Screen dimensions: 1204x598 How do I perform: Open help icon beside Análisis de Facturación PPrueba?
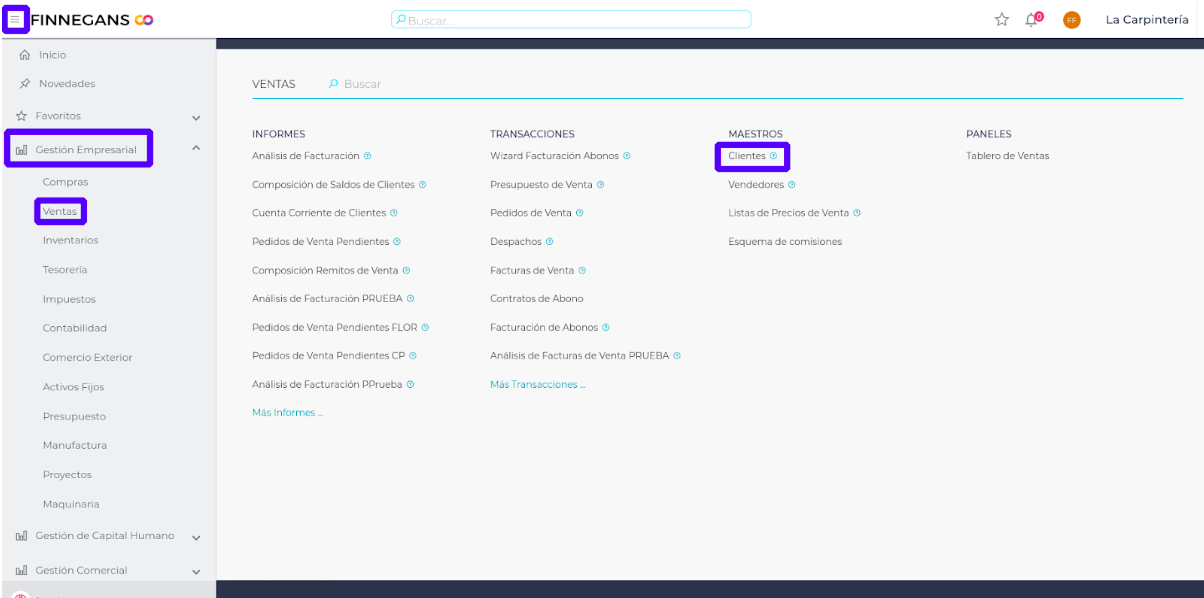point(411,384)
